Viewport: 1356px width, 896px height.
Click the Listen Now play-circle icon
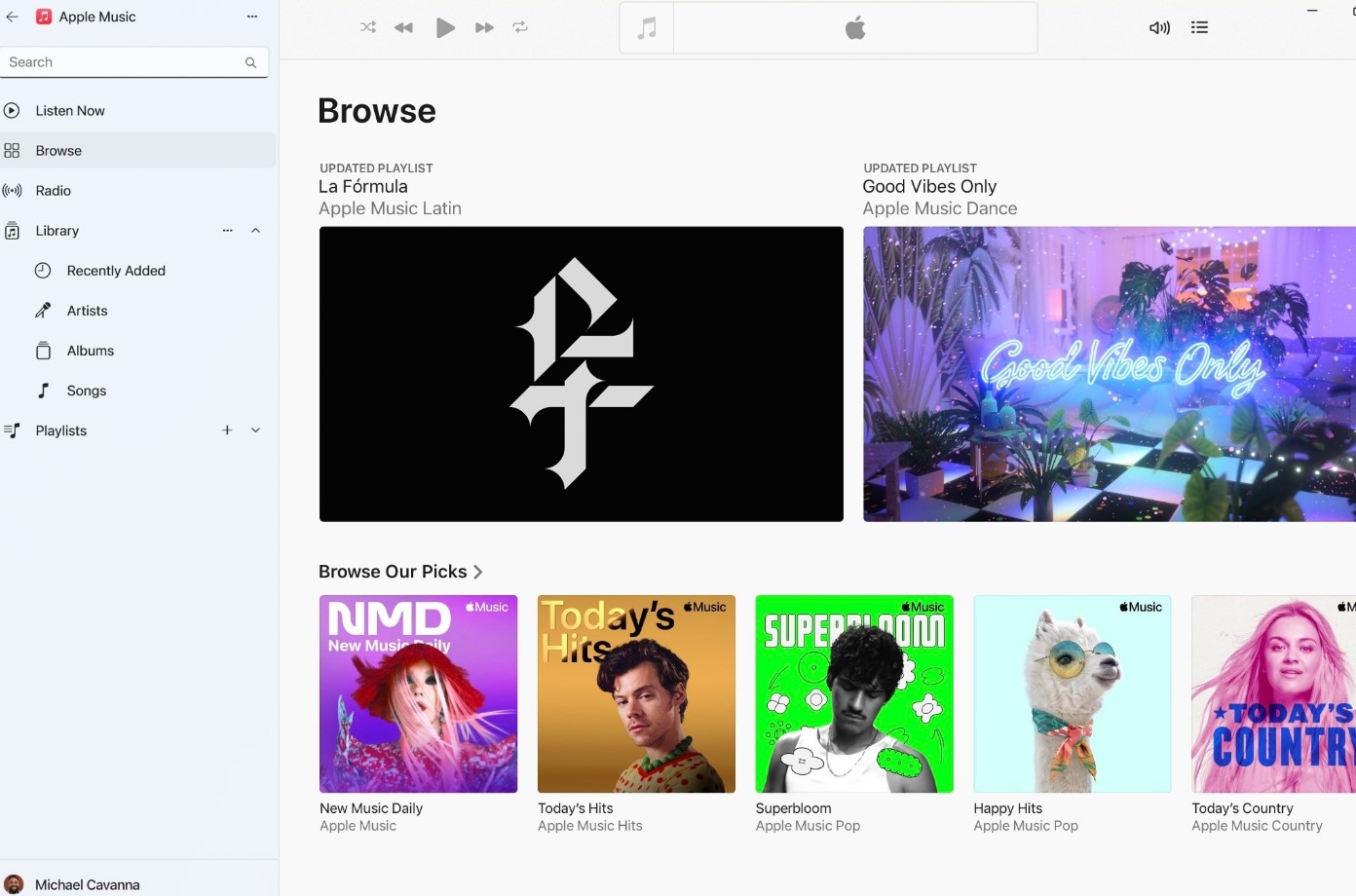pos(12,111)
